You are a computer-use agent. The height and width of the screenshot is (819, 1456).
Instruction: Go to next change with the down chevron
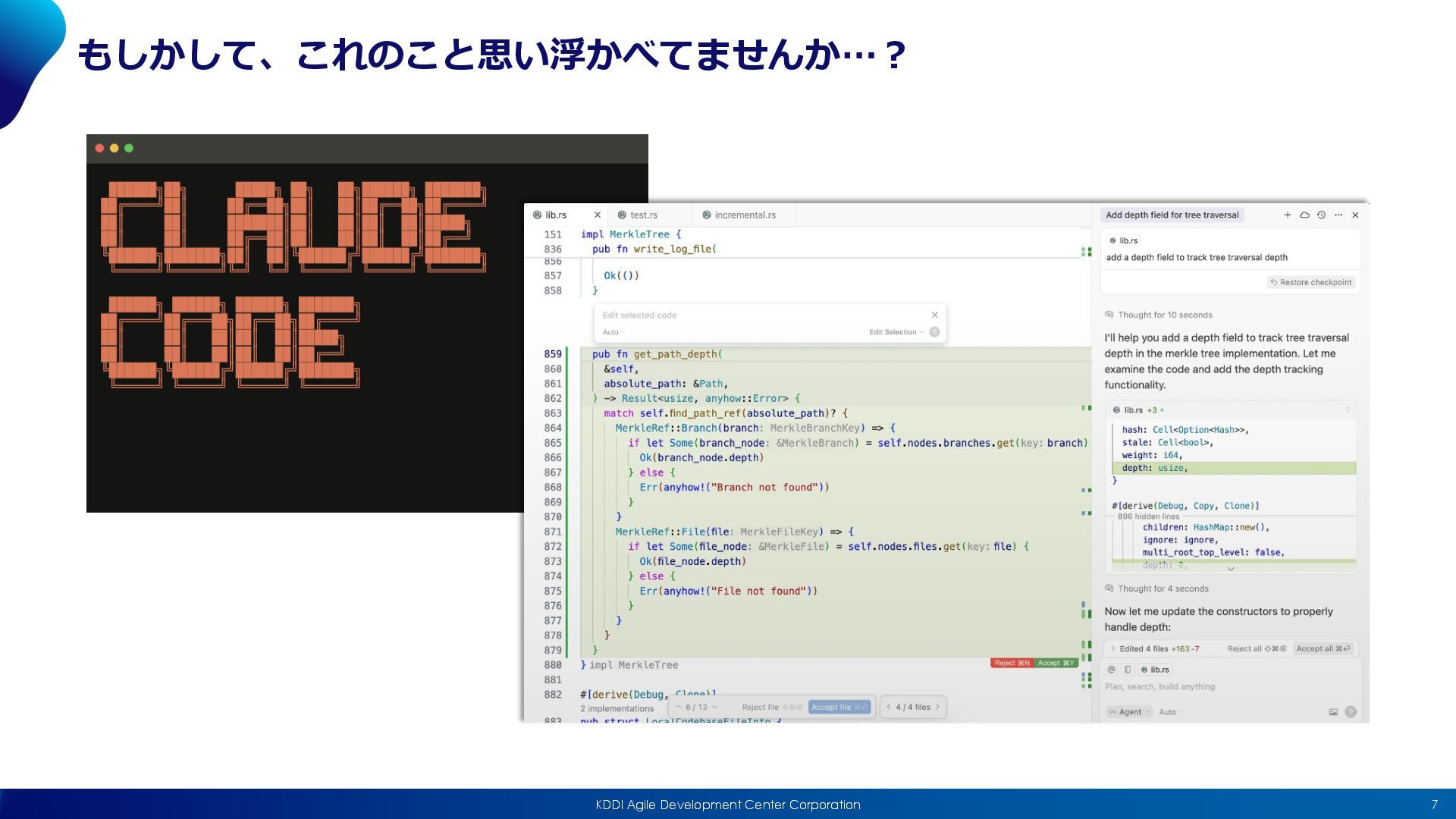click(x=714, y=708)
